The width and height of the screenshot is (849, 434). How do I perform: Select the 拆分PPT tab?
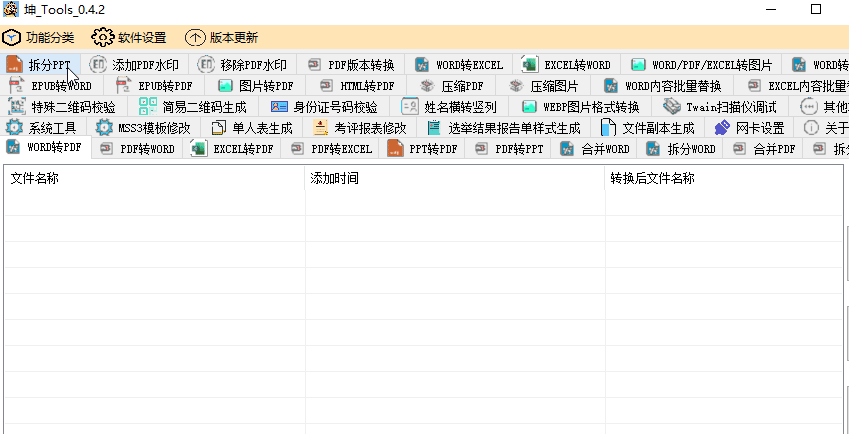click(41, 65)
